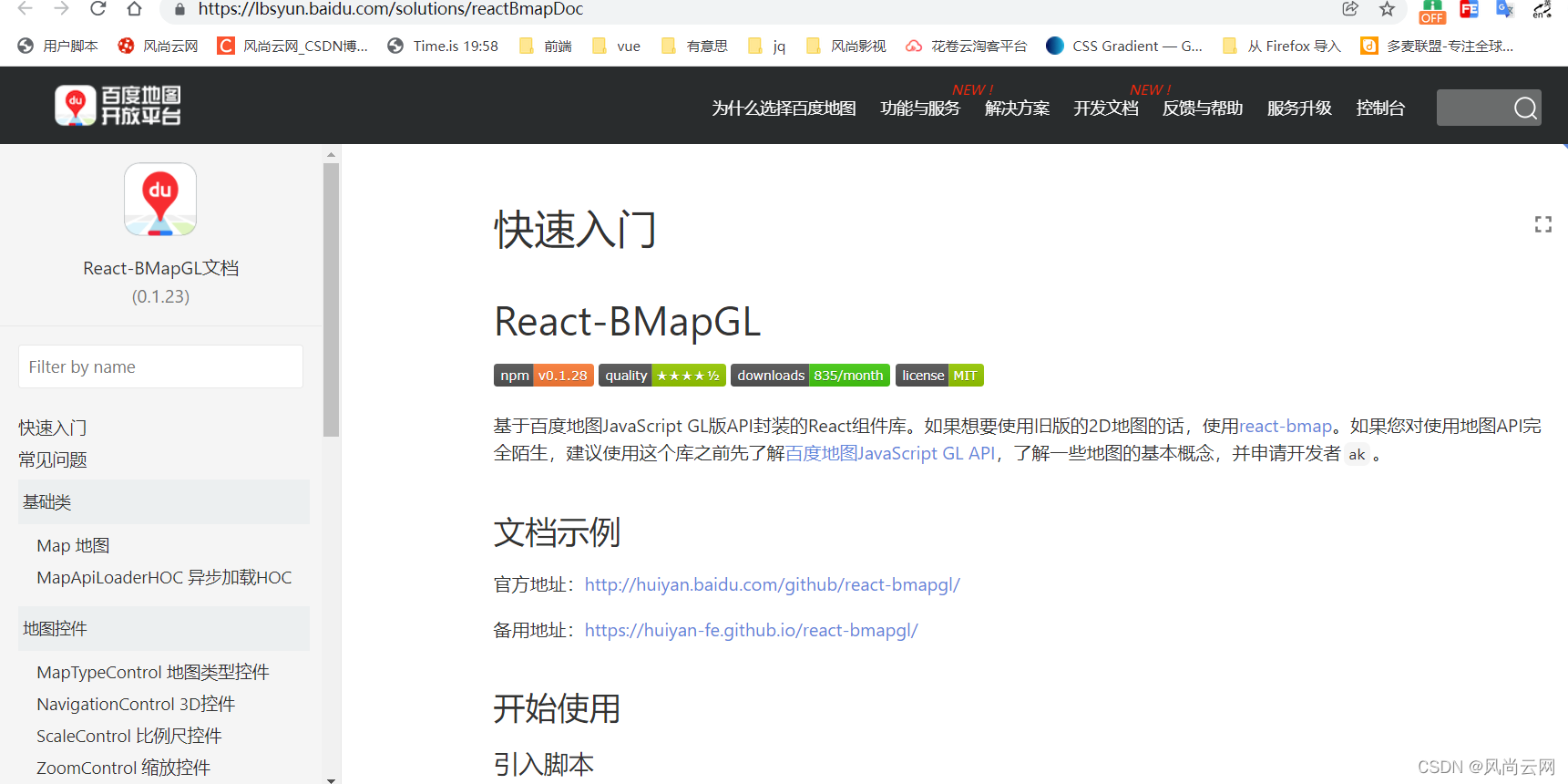Click sidebar scrollbar up arrow

(x=331, y=154)
